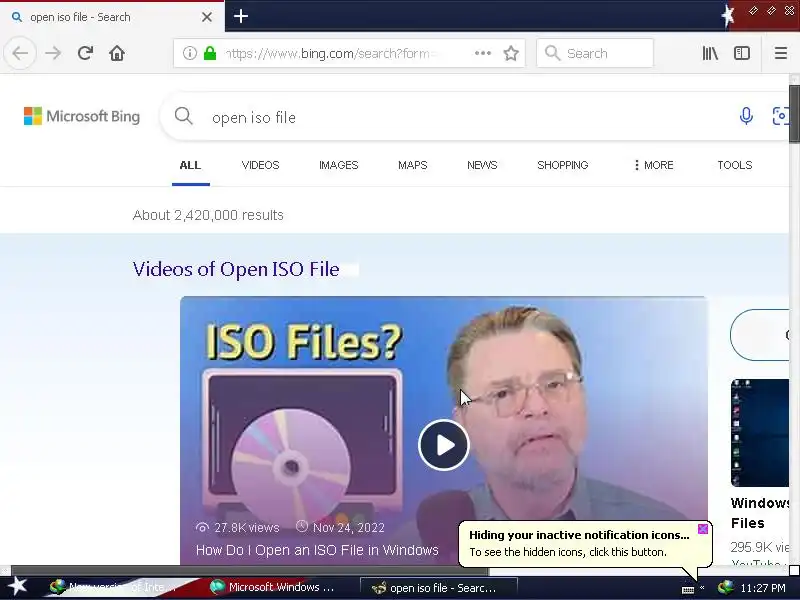The width and height of the screenshot is (800, 600).
Task: Open Bing visual search camera icon
Action: 781,116
